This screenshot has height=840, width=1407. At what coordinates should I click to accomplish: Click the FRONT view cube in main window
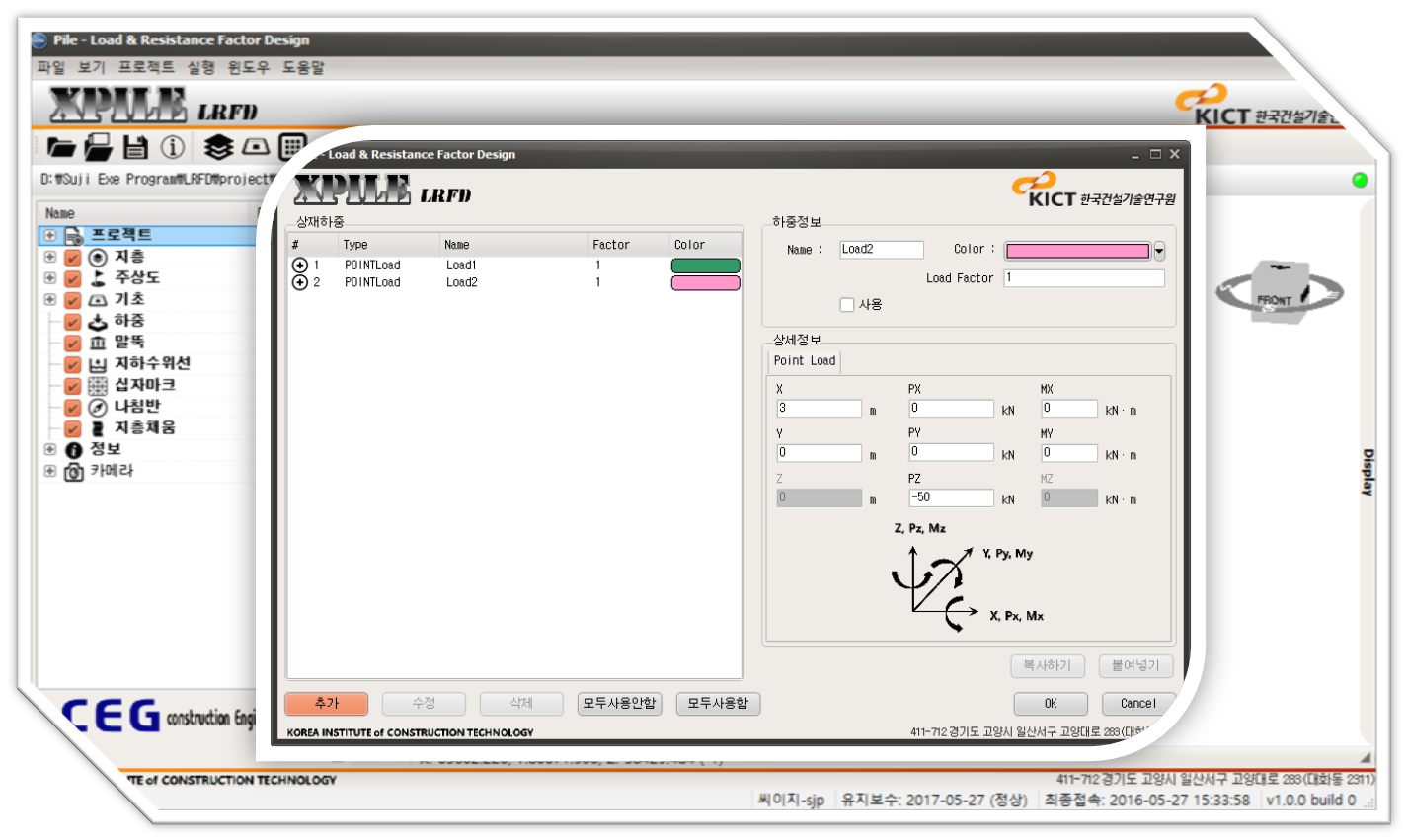click(x=1281, y=294)
